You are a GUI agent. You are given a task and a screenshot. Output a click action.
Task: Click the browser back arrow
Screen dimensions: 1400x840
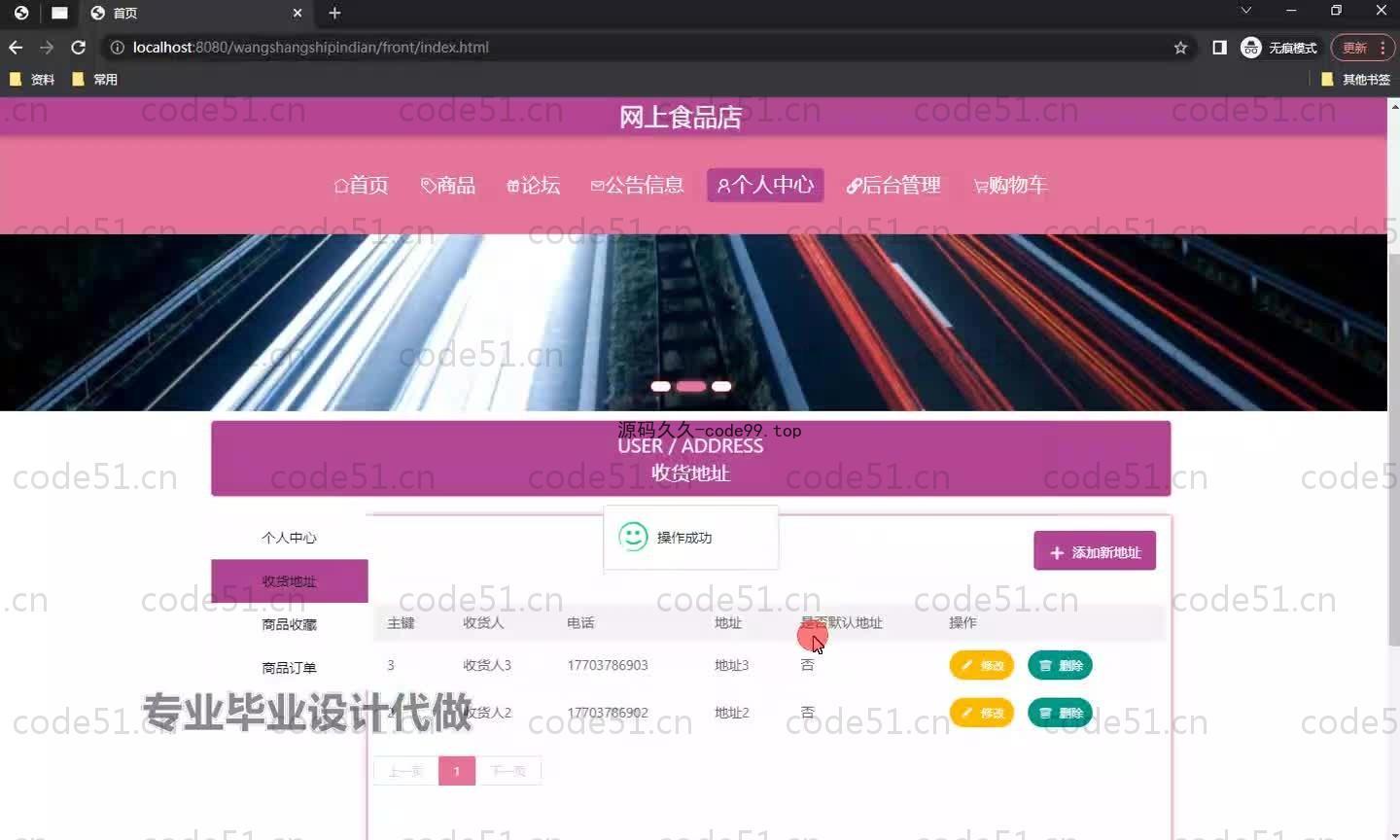[16, 47]
